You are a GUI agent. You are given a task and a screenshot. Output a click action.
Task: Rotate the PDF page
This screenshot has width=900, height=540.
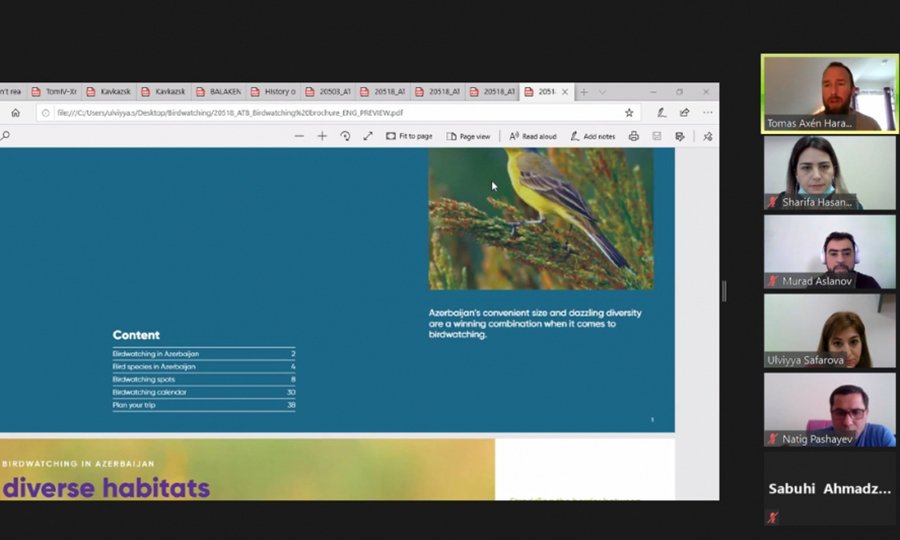pos(345,136)
